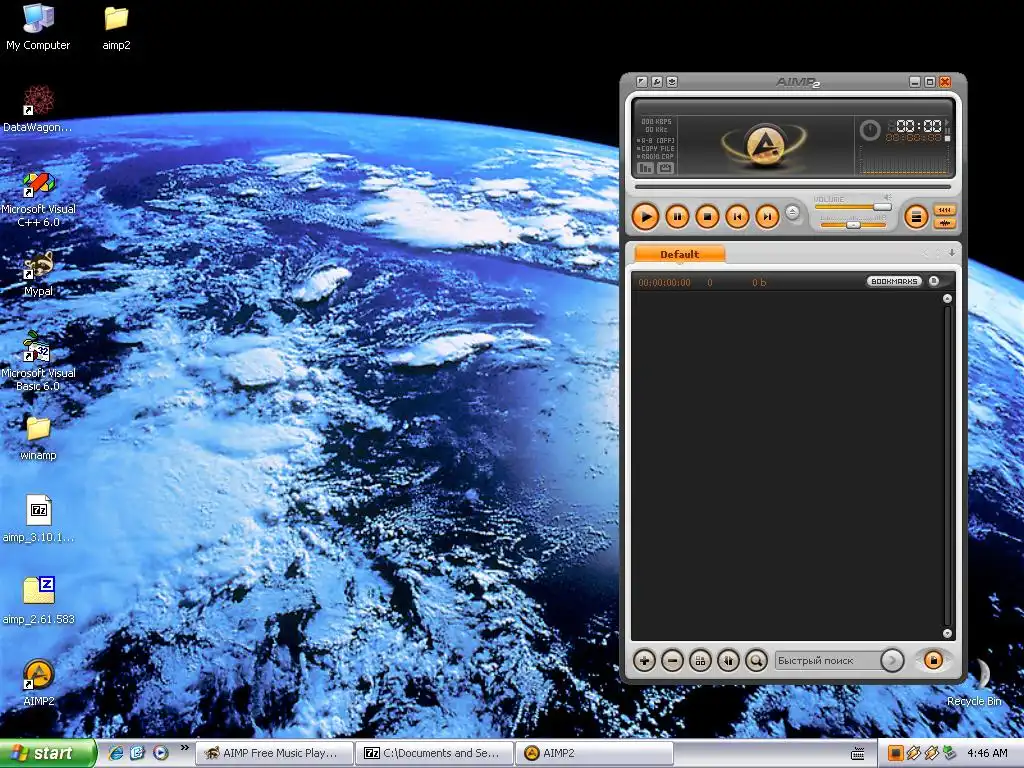Open the shutdown timer clock icon

(x=869, y=130)
